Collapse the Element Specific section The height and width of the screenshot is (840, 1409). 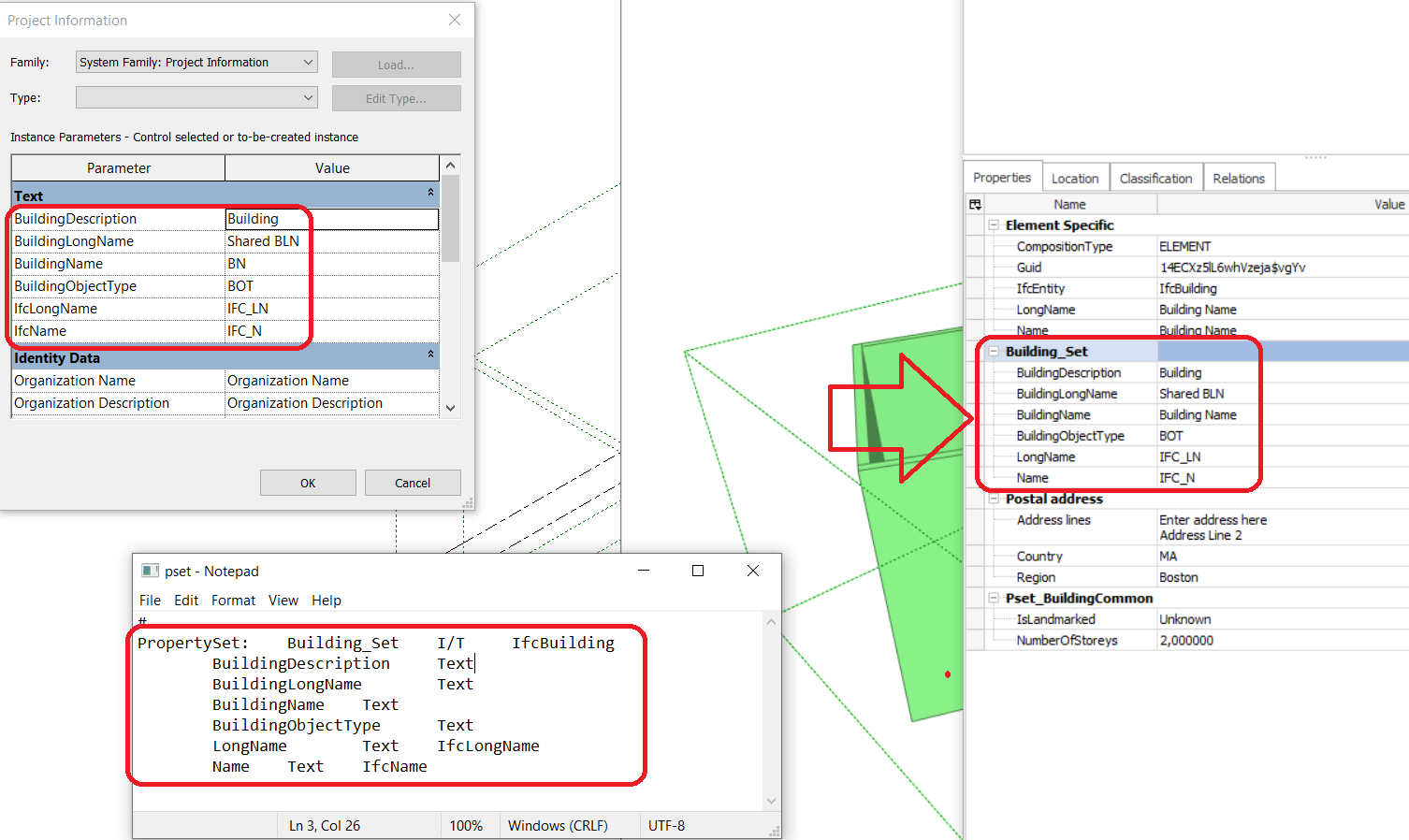(993, 224)
